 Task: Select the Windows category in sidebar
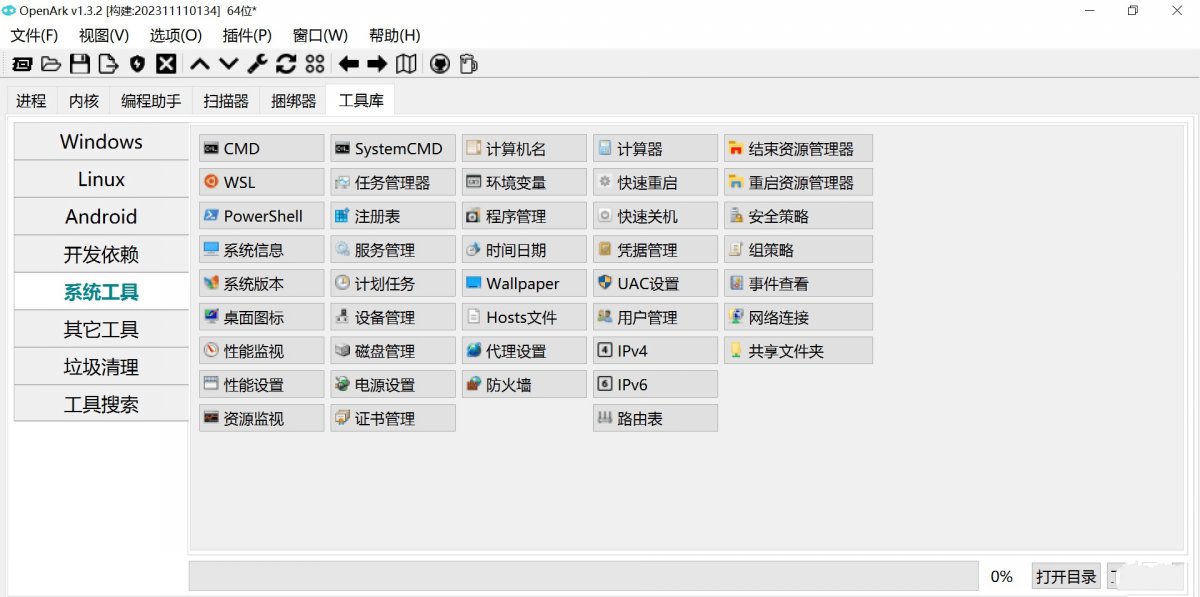coord(101,141)
